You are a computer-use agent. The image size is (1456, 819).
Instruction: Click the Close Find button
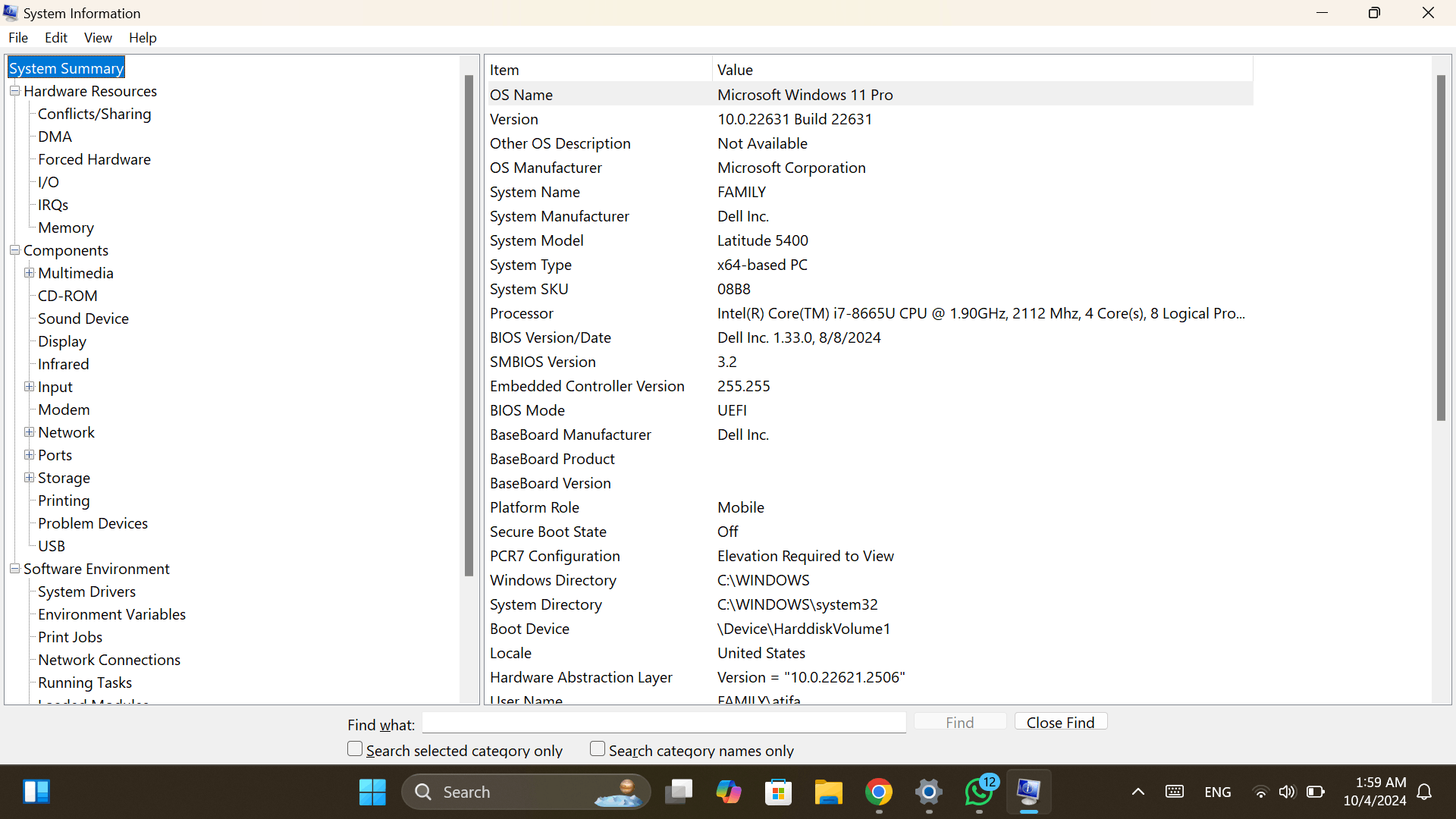[1060, 722]
